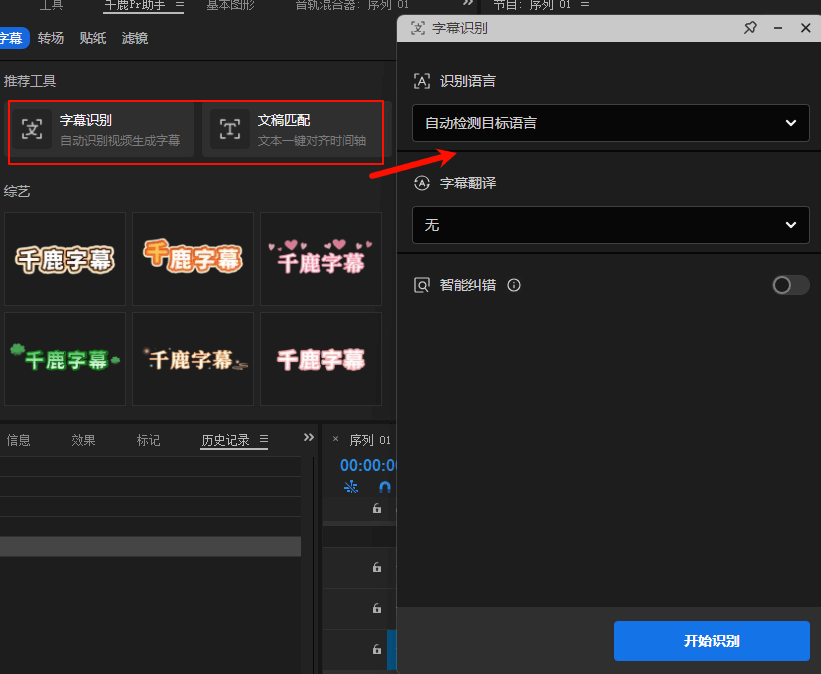Image resolution: width=821 pixels, height=674 pixels.
Task: Click the panel menu icon beside 千鹿Fr助手
Action: click(180, 6)
